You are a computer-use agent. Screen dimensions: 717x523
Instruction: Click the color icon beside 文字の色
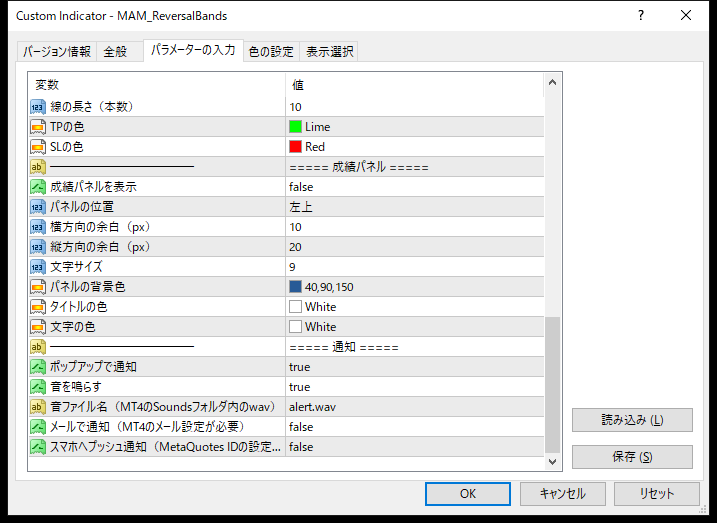click(38, 327)
